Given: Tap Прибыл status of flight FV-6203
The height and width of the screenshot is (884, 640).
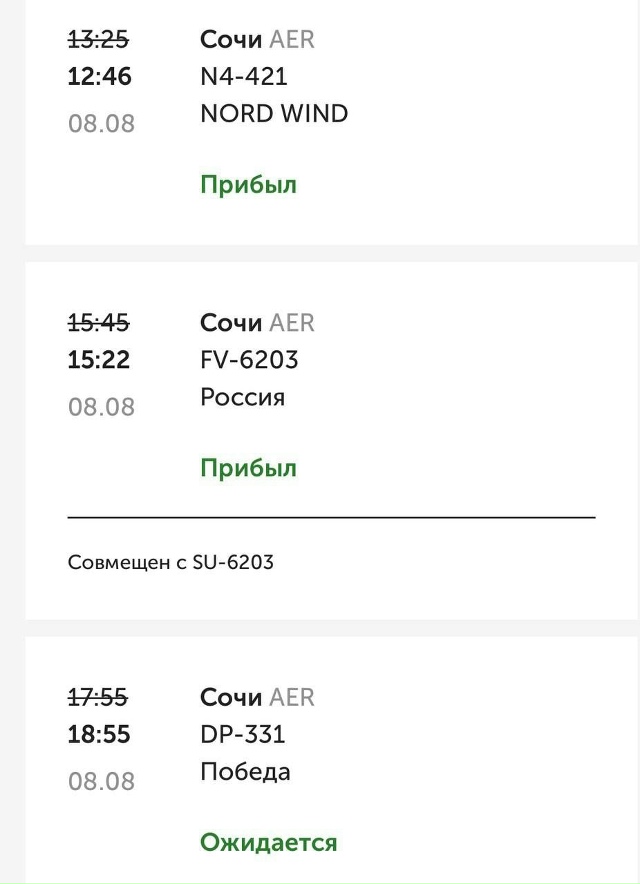Looking at the screenshot, I should click(248, 468).
